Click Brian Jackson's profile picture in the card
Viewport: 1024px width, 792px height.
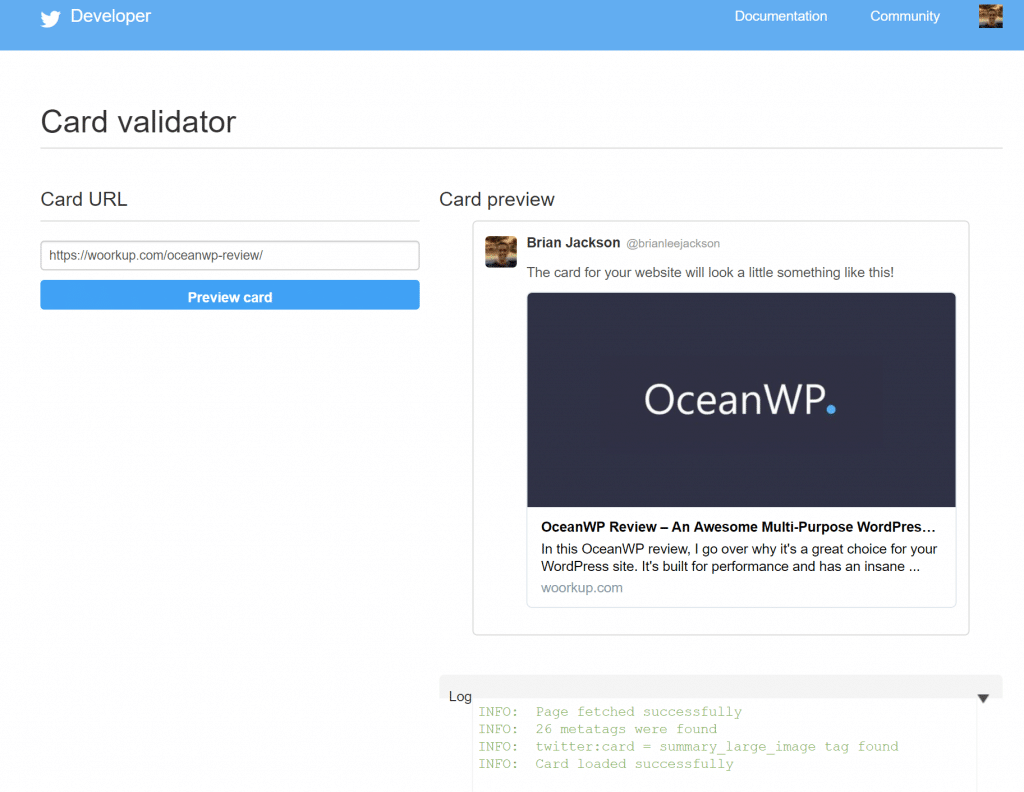pos(500,252)
